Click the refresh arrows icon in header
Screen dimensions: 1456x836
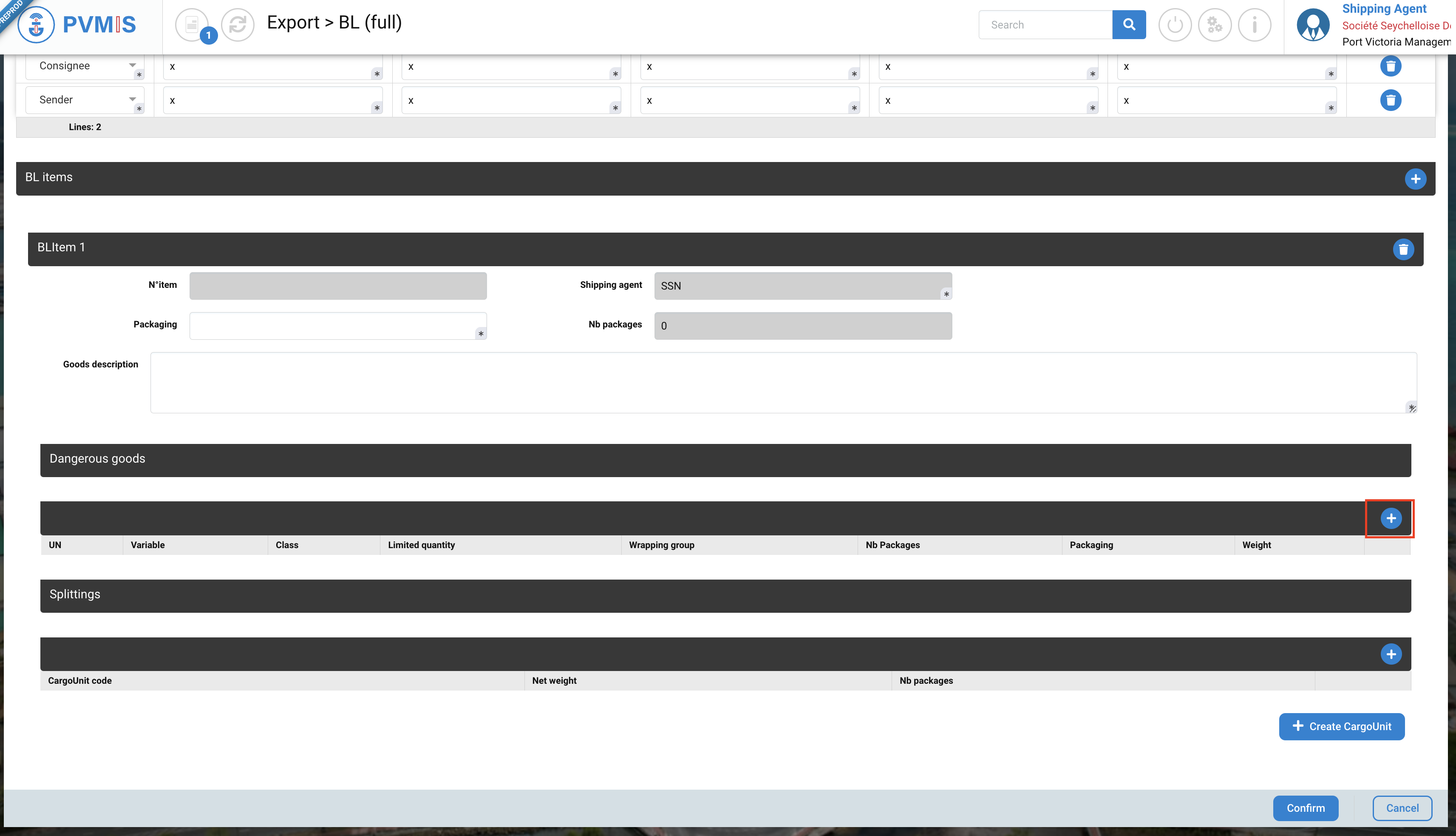click(x=238, y=25)
